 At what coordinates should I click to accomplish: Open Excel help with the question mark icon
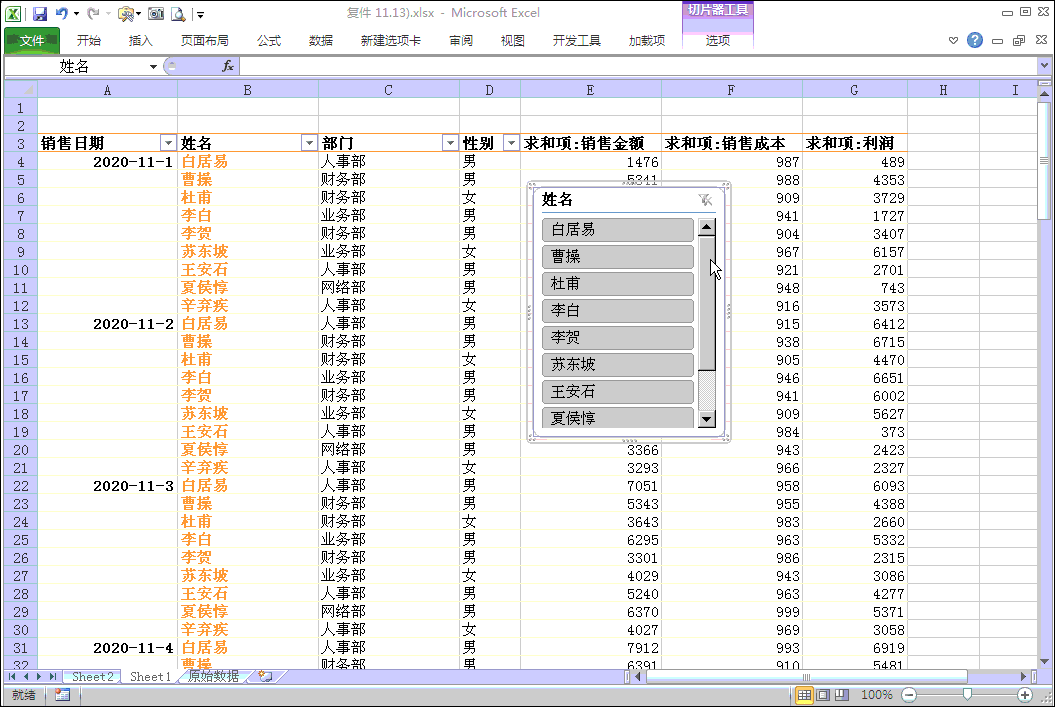(x=974, y=40)
